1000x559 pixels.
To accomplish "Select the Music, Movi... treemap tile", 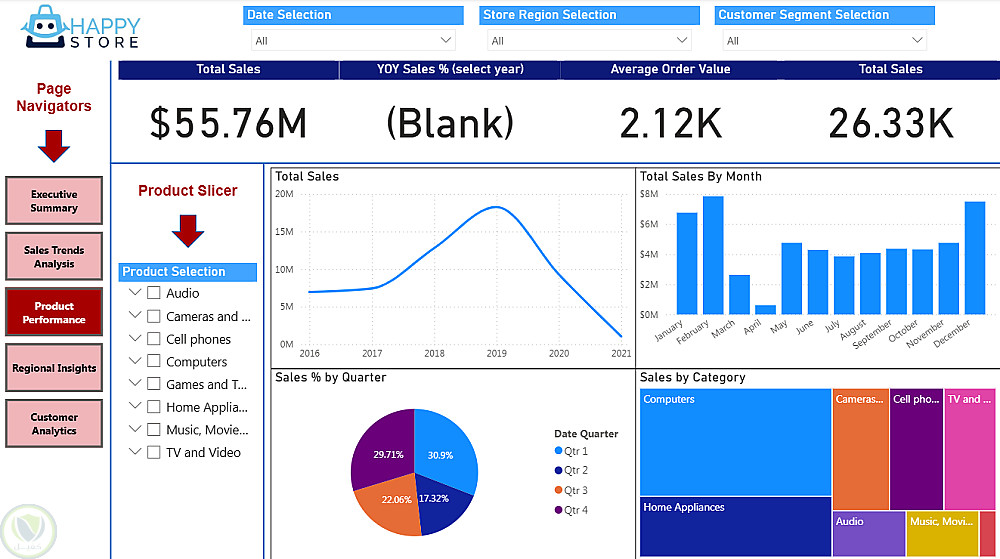I will coord(942,534).
